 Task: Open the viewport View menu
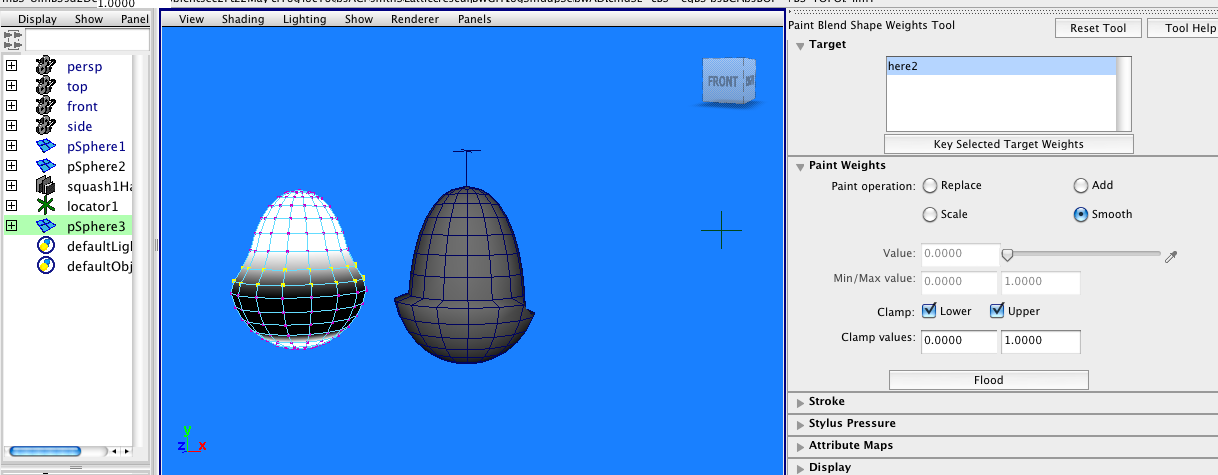pos(191,19)
